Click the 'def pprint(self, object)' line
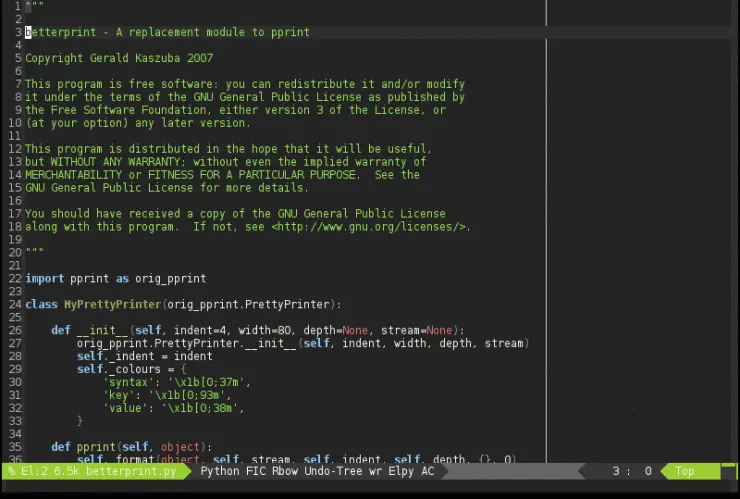 click(x=131, y=447)
